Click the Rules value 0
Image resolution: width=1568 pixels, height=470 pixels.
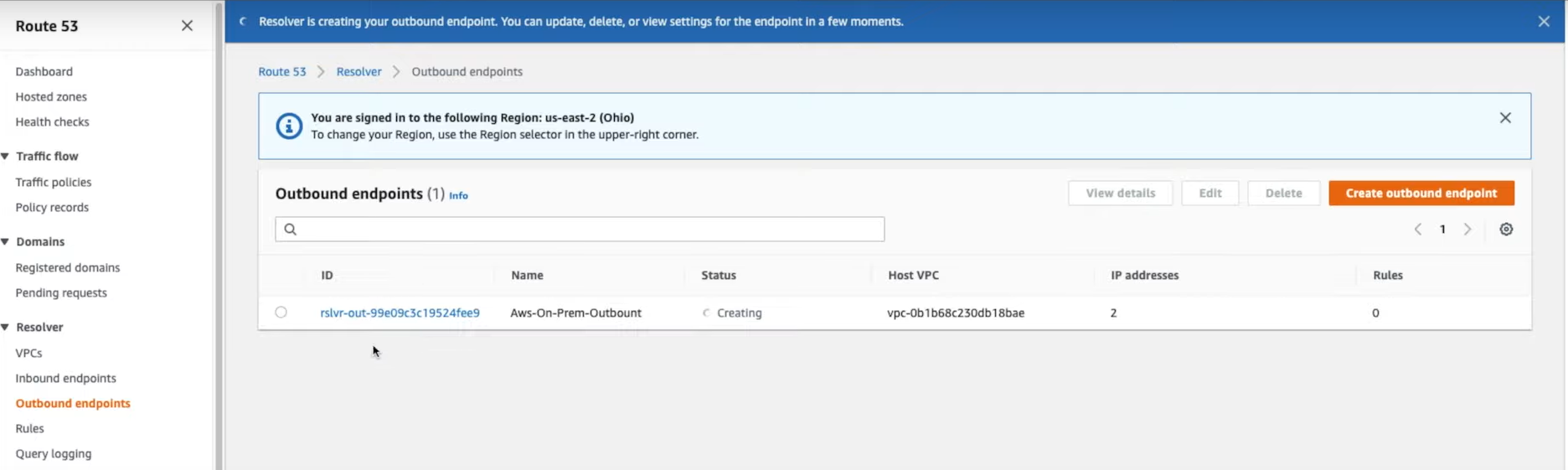[1375, 313]
